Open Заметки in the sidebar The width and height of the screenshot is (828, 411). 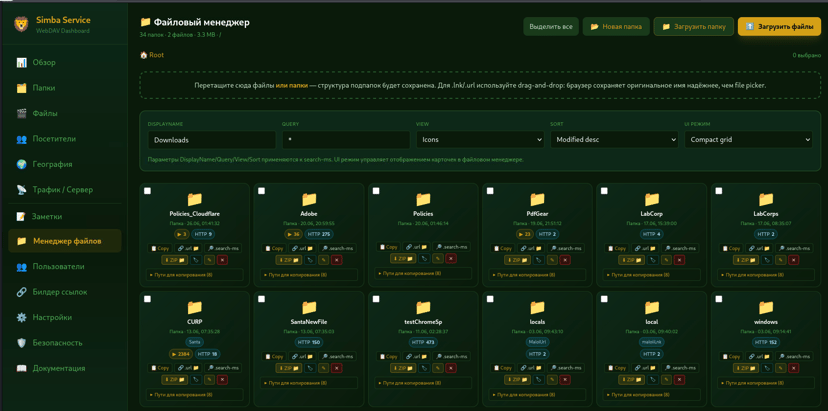pyautogui.click(x=65, y=217)
